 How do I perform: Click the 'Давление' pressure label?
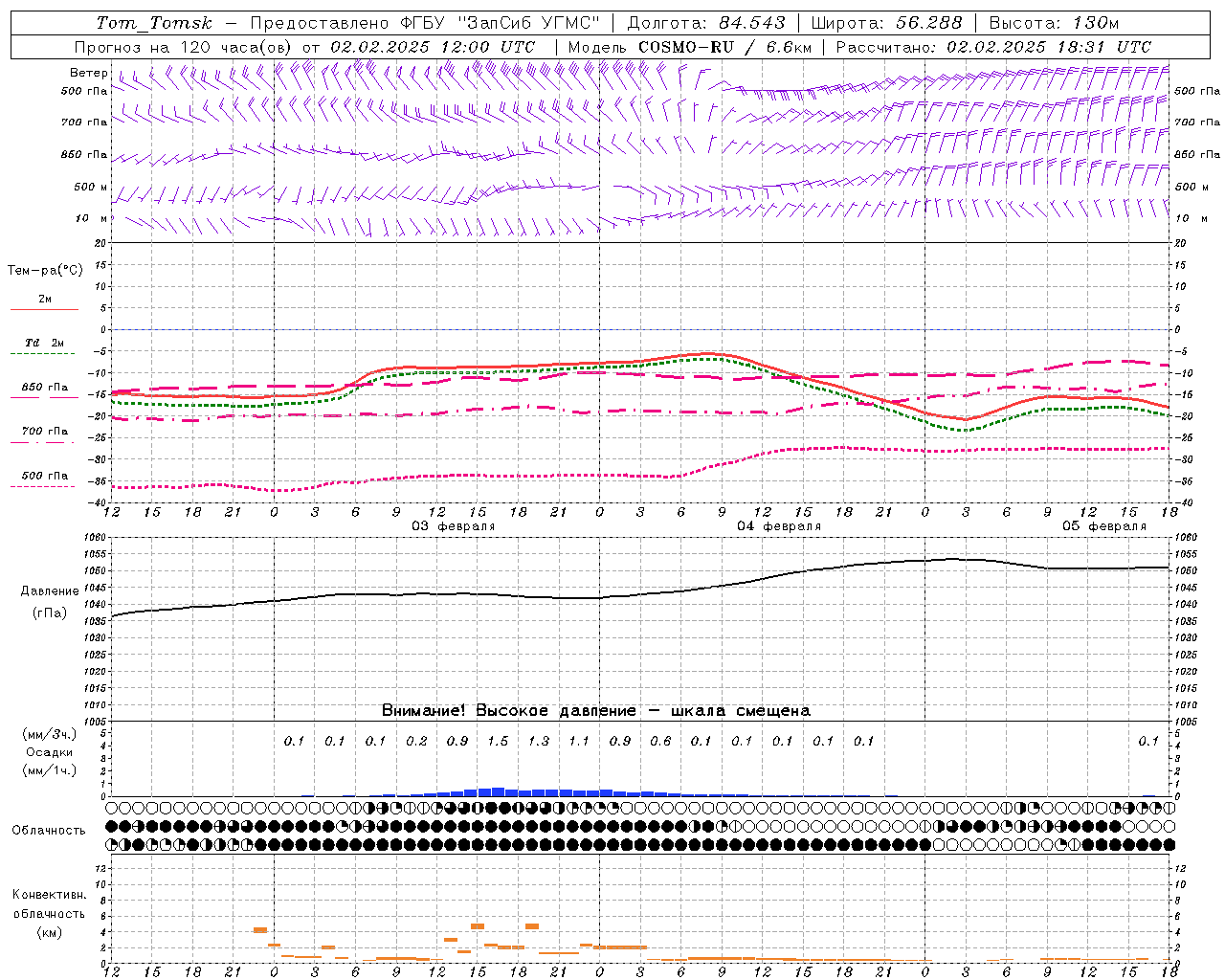(50, 591)
